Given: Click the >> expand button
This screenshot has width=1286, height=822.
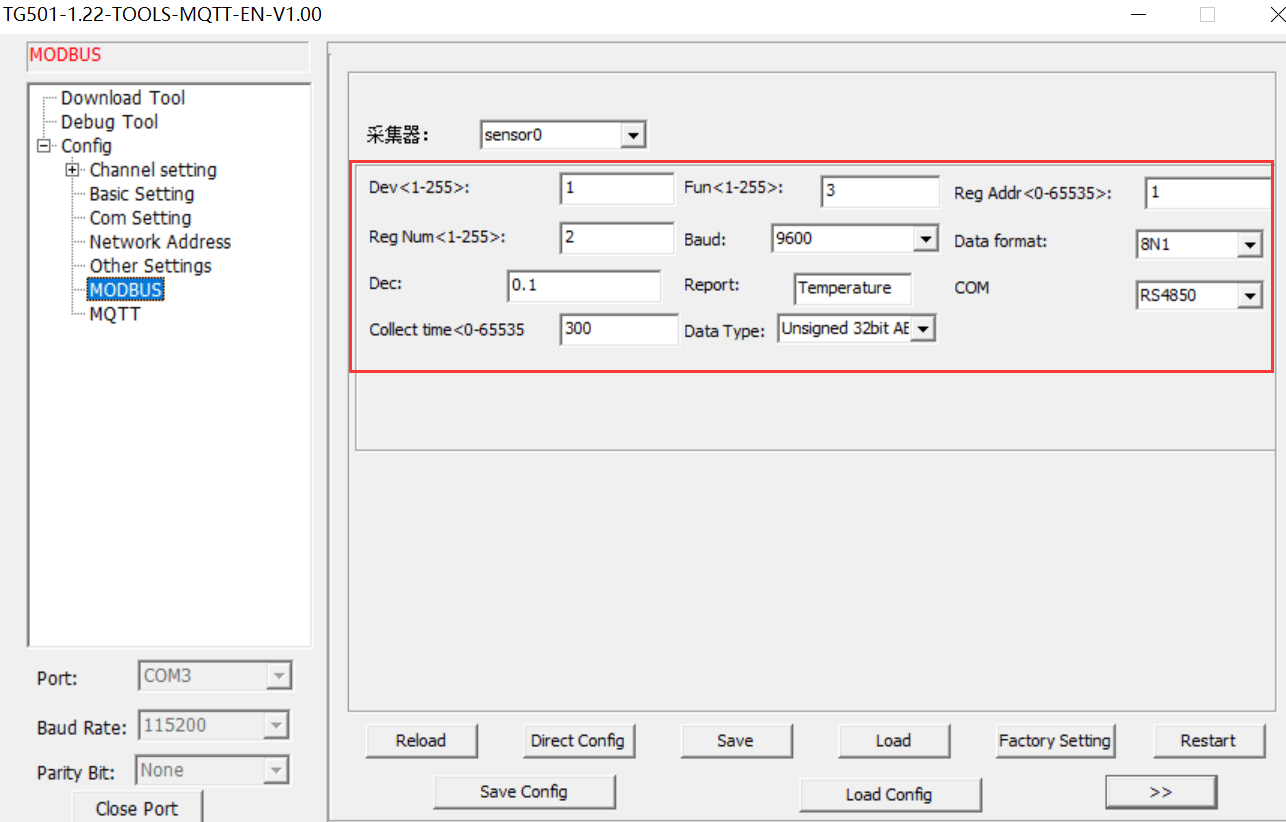Looking at the screenshot, I should pyautogui.click(x=1161, y=791).
